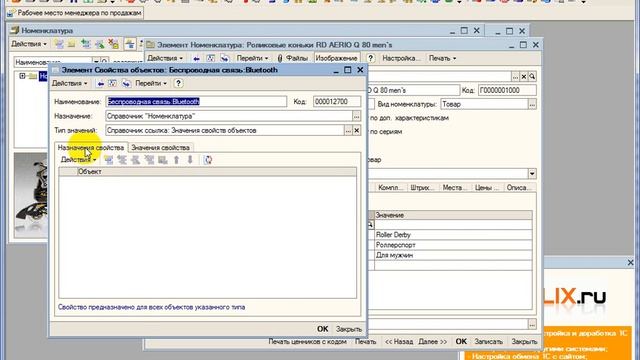Open Действия menu in the Свойства объектов dialog
The height and width of the screenshot is (360, 640).
point(69,83)
